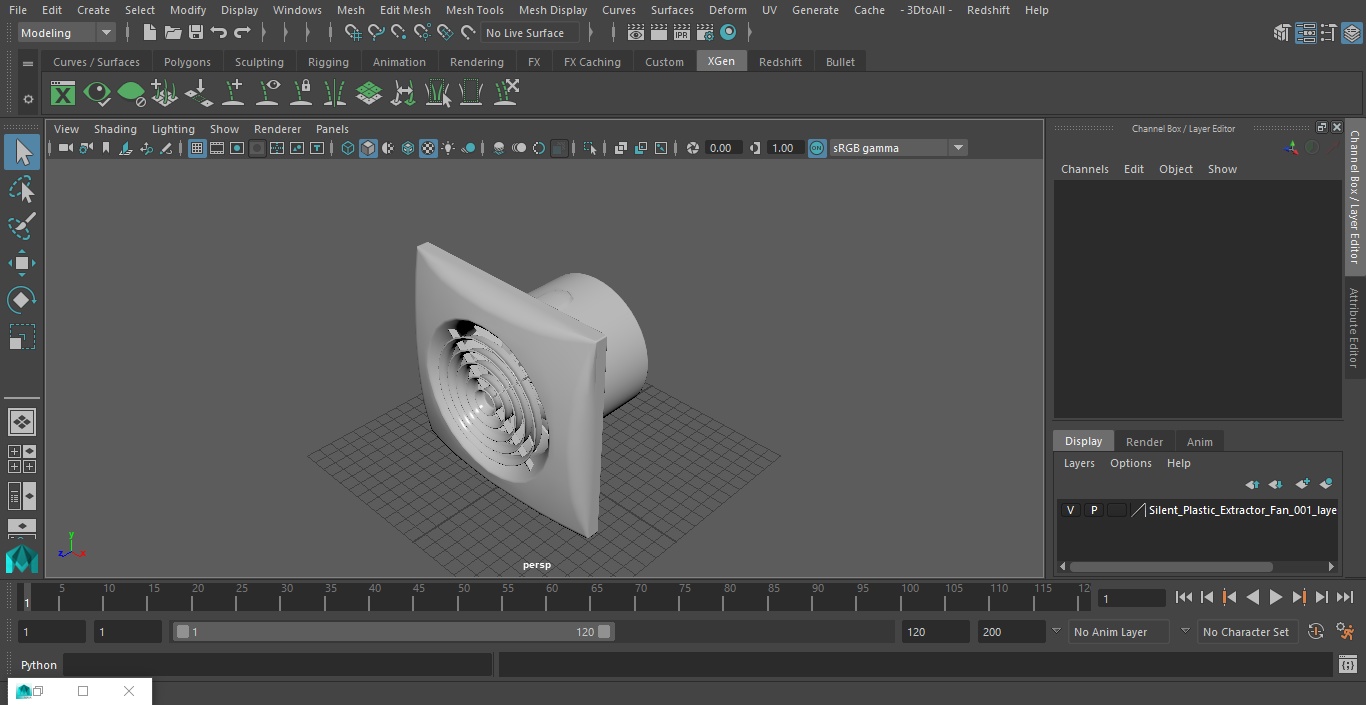Go to the start of playback range
Viewport: 1366px width, 705px height.
[1183, 597]
